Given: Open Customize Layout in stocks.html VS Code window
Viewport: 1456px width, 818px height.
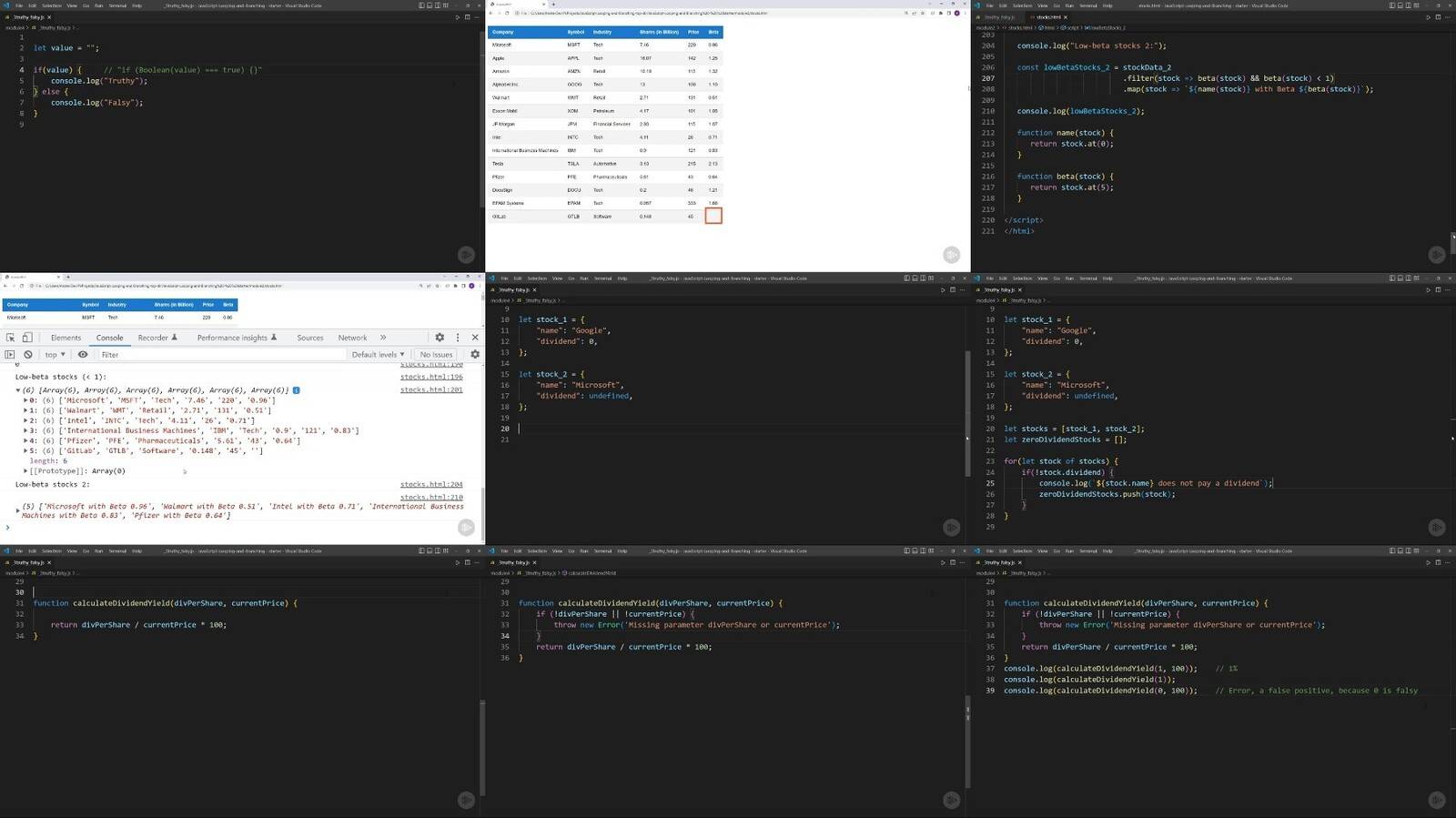Looking at the screenshot, I should [x=1418, y=5].
